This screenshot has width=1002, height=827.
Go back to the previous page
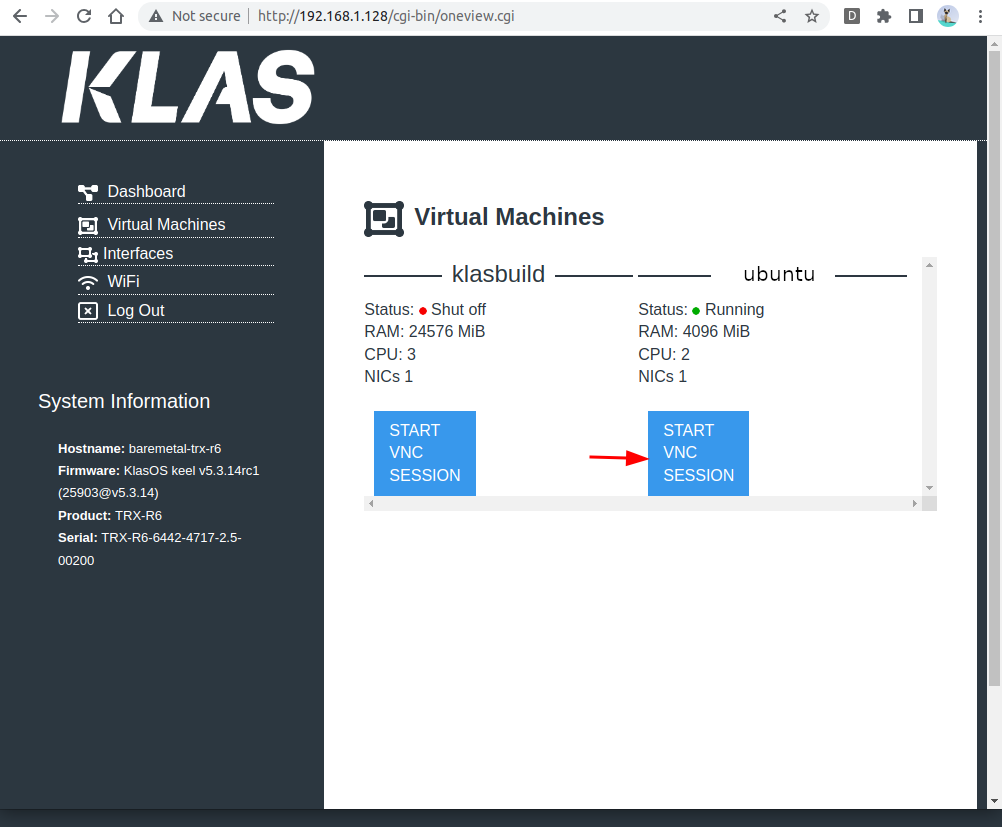click(20, 16)
